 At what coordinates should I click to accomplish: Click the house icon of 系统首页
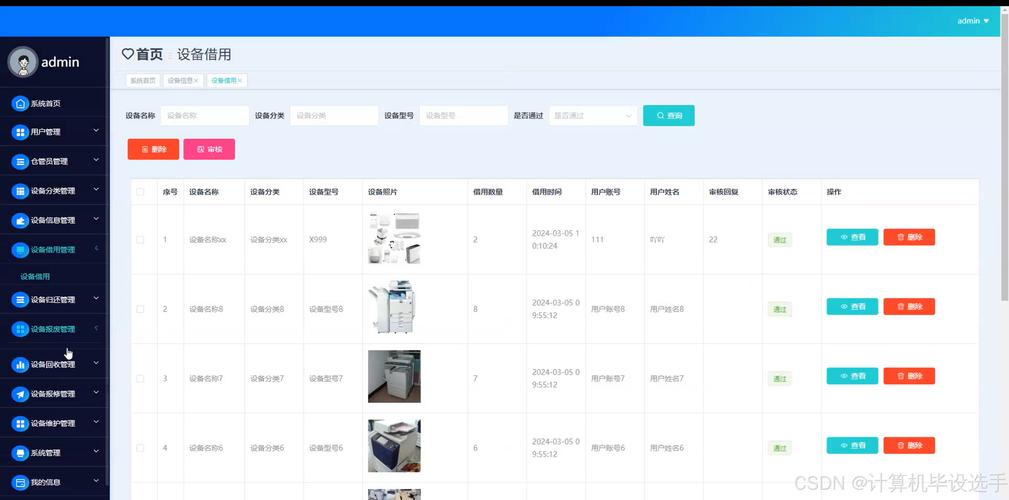20,103
